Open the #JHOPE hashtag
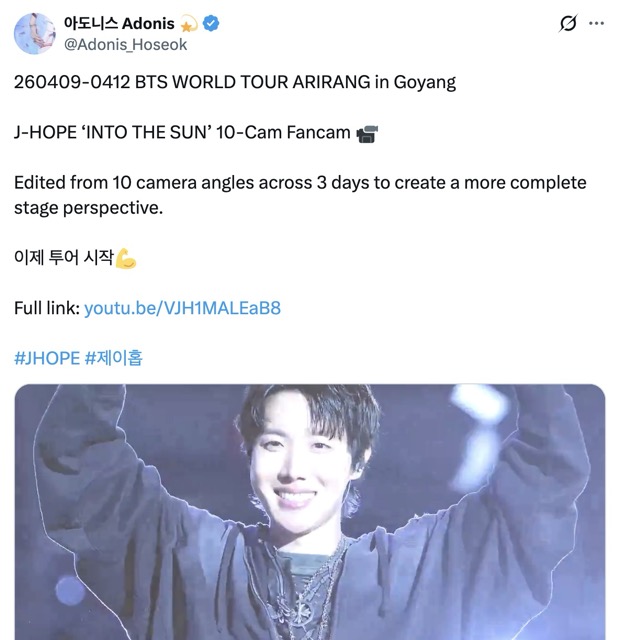 [x=47, y=358]
